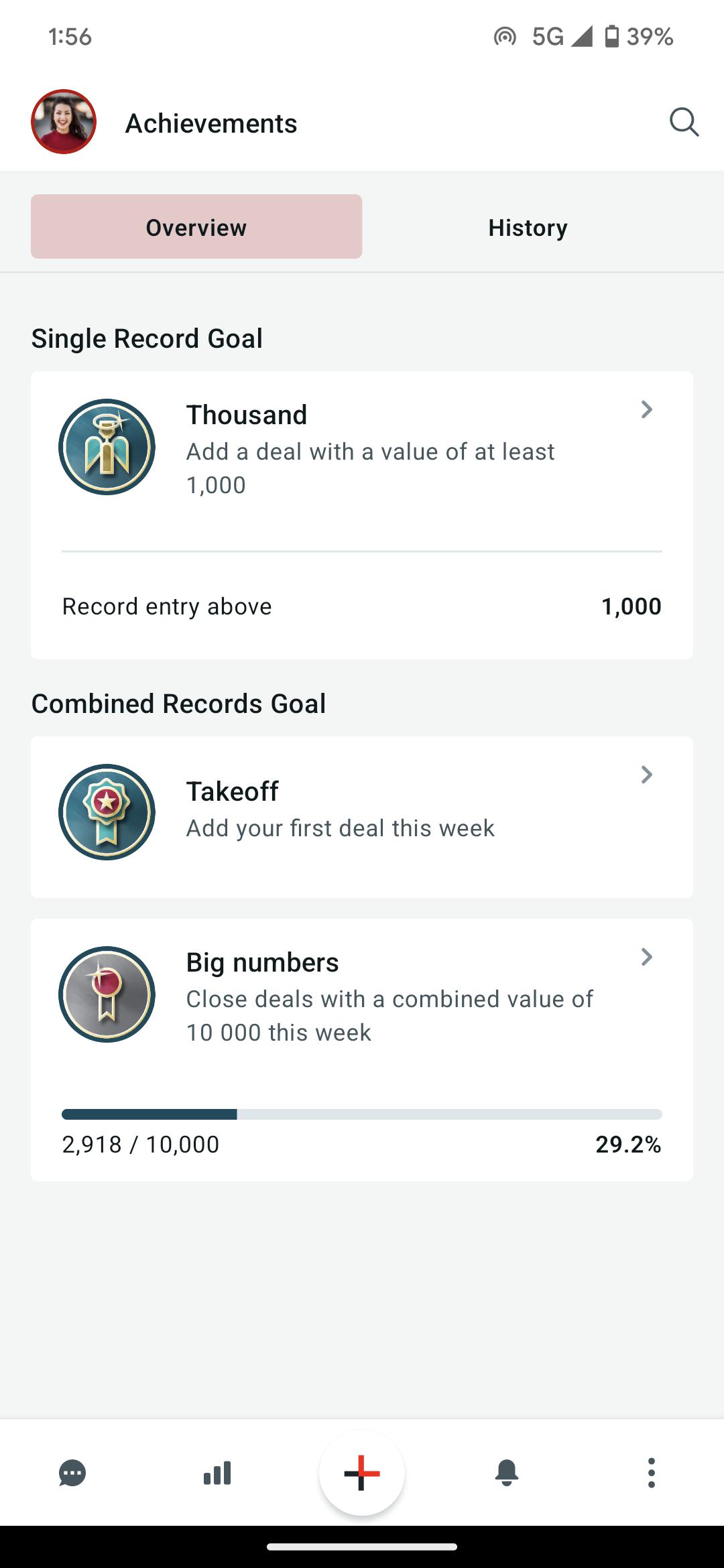
Task: Switch to the History tab
Action: pyautogui.click(x=528, y=227)
